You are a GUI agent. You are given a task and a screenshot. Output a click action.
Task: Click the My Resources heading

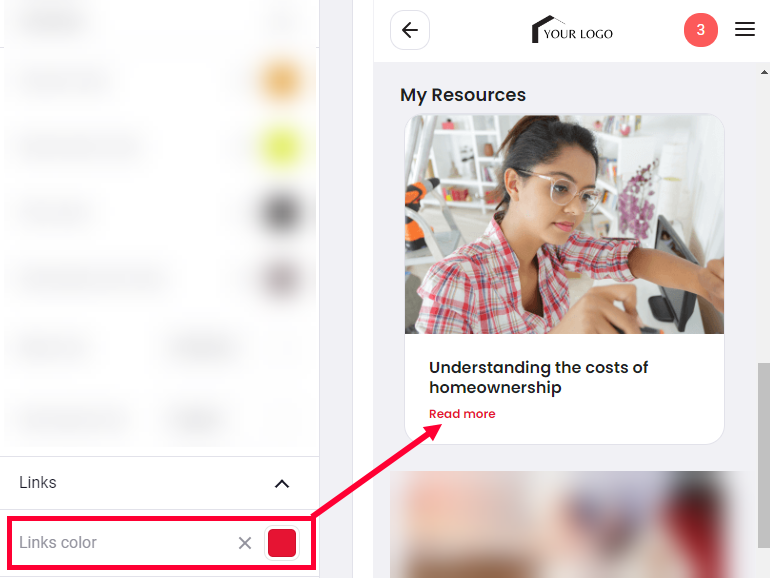(463, 95)
